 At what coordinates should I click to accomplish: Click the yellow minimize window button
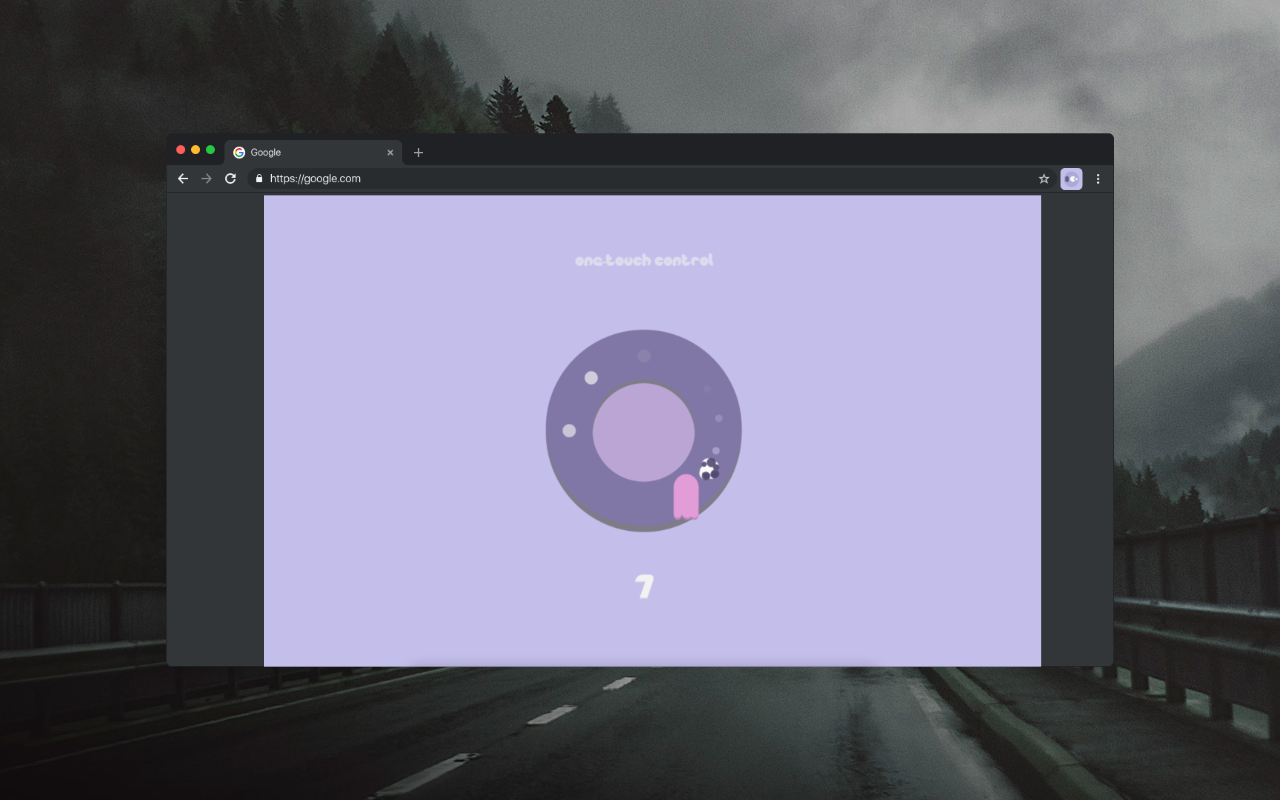(196, 150)
